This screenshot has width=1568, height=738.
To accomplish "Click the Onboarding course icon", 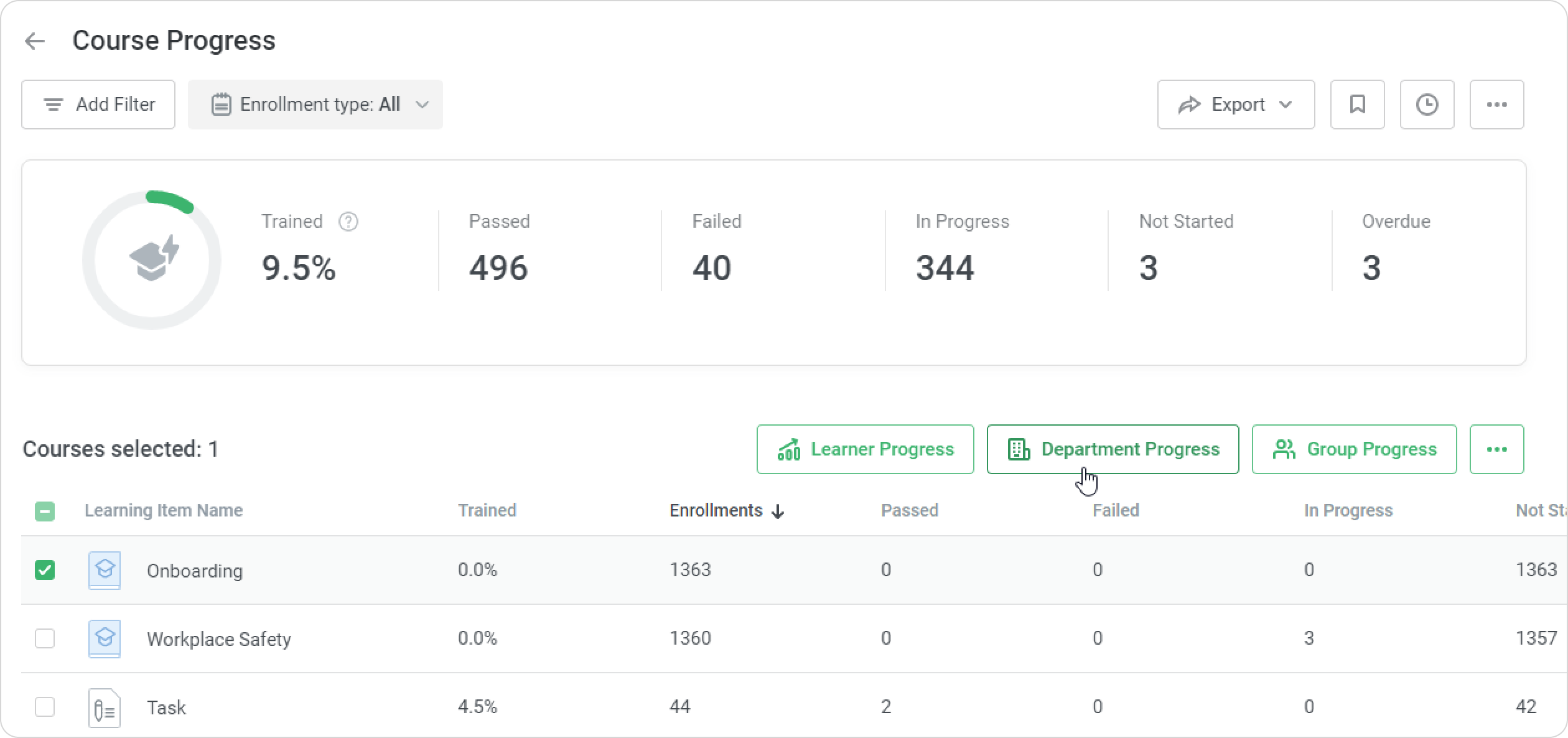I will tap(105, 570).
